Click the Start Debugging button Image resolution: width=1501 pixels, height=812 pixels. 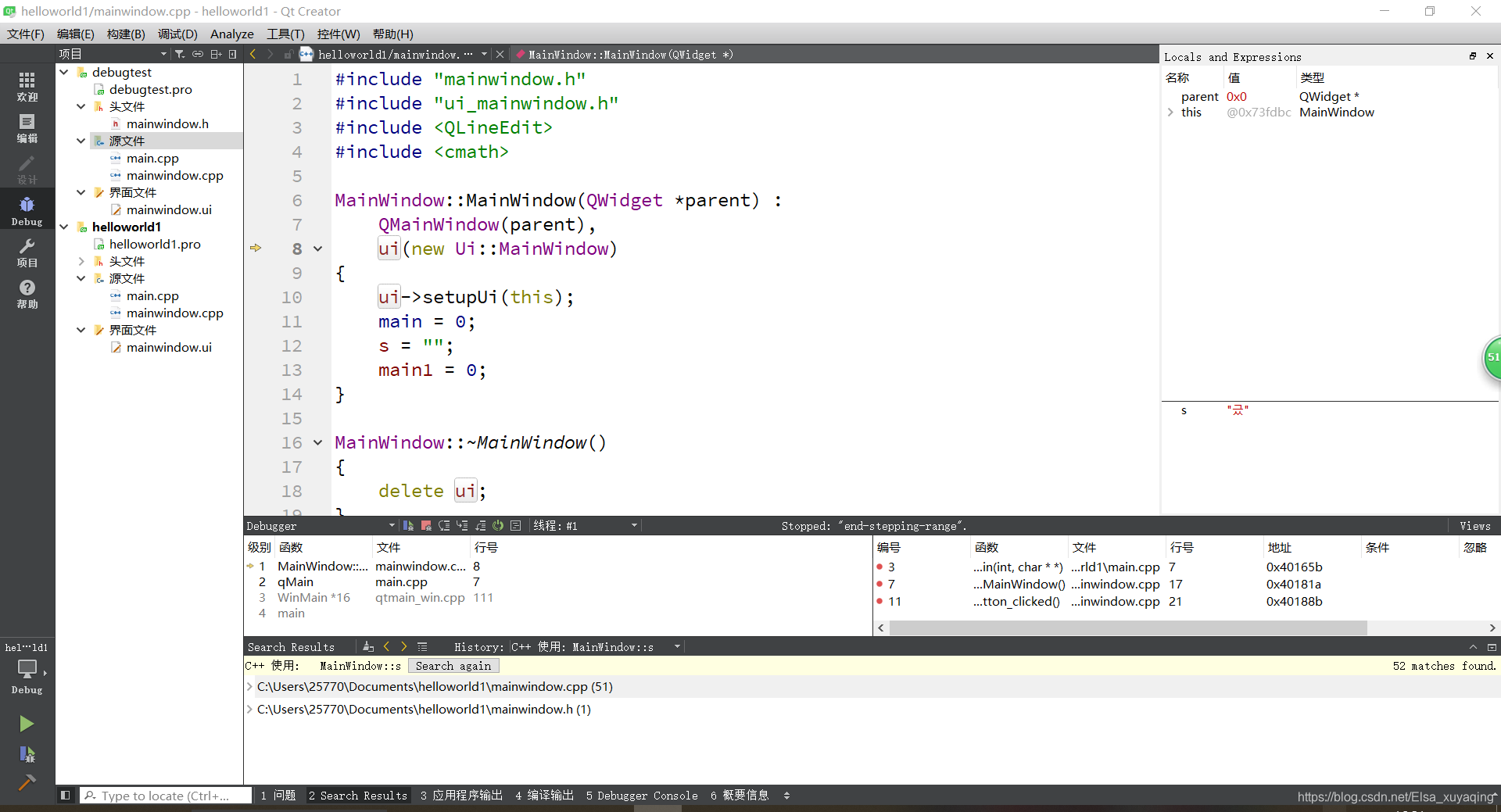pyautogui.click(x=27, y=754)
